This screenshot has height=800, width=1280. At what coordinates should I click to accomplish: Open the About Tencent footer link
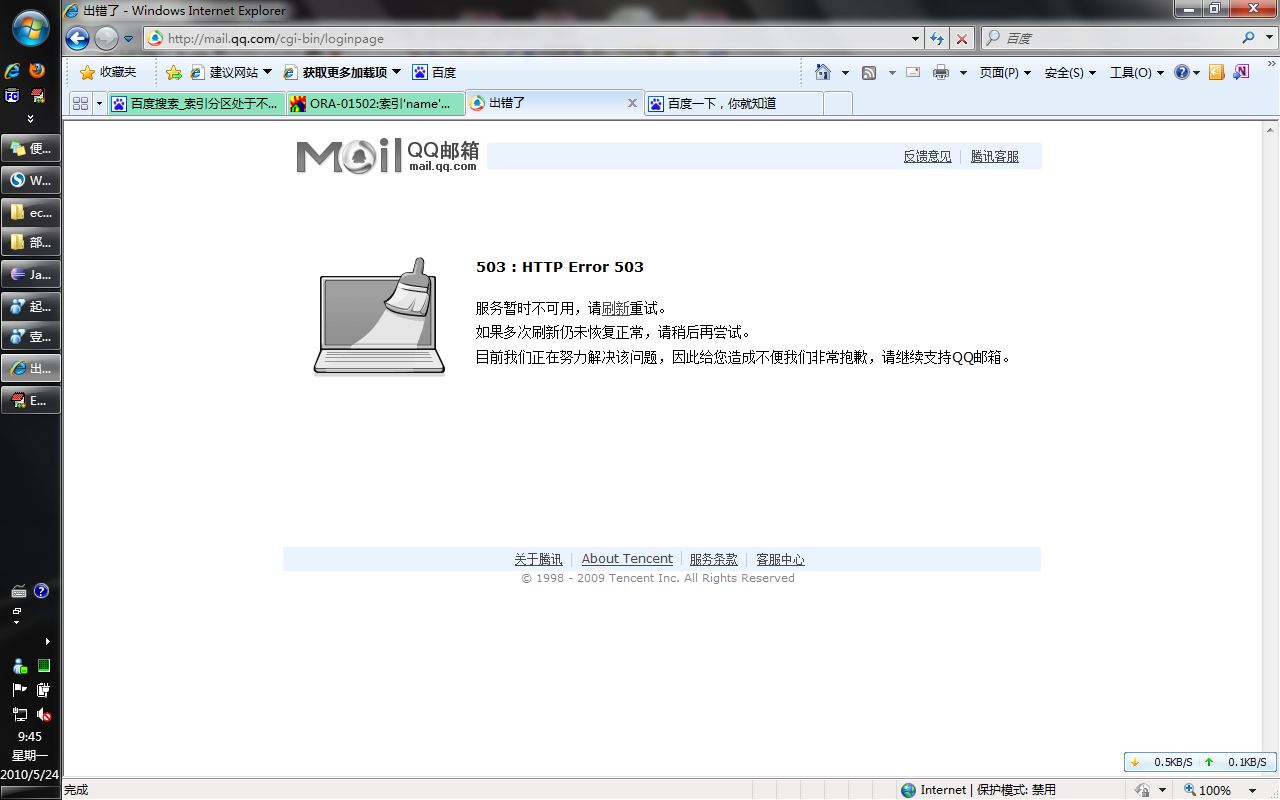pos(627,559)
